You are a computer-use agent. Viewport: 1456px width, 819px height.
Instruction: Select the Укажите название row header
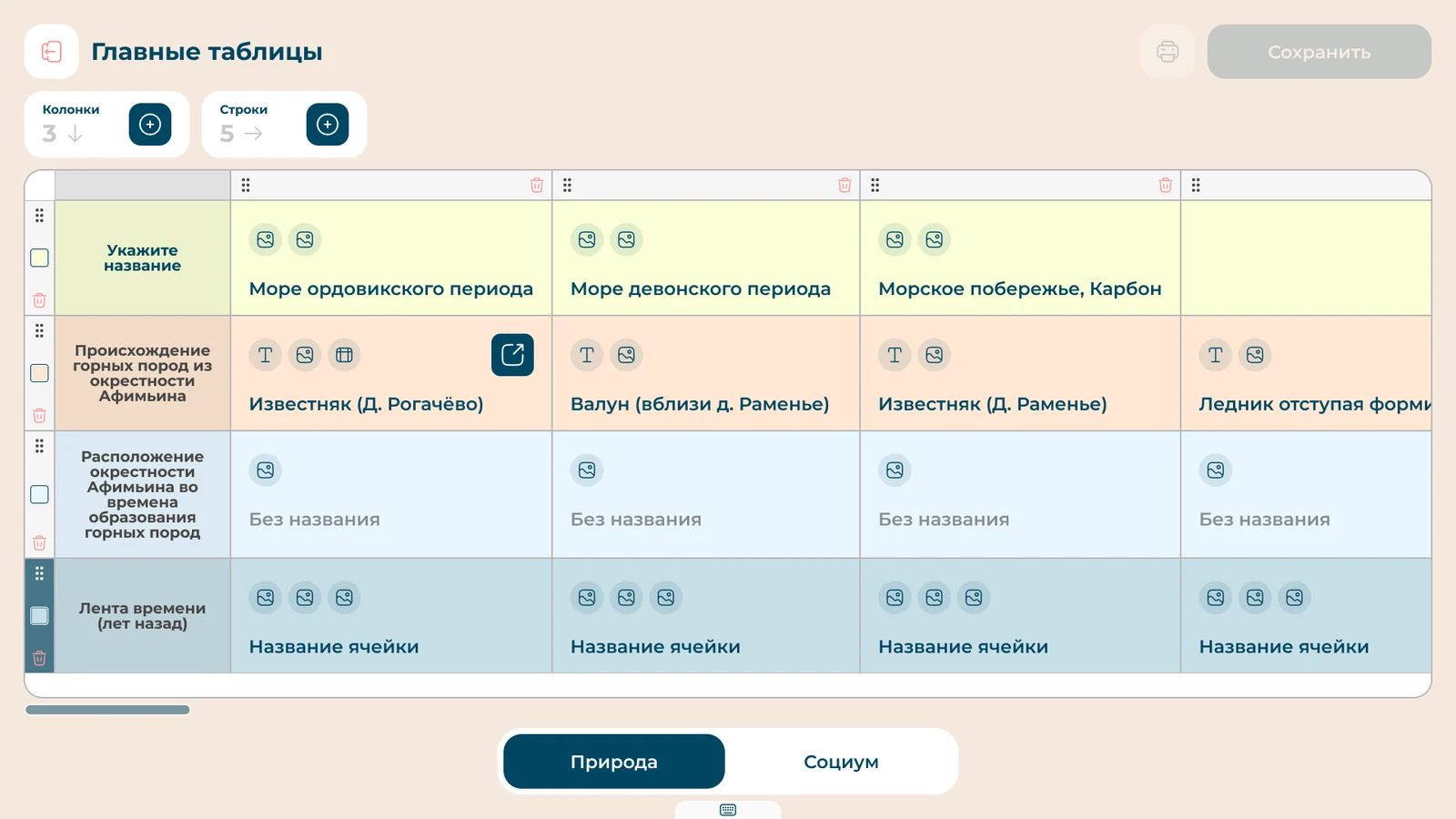143,258
